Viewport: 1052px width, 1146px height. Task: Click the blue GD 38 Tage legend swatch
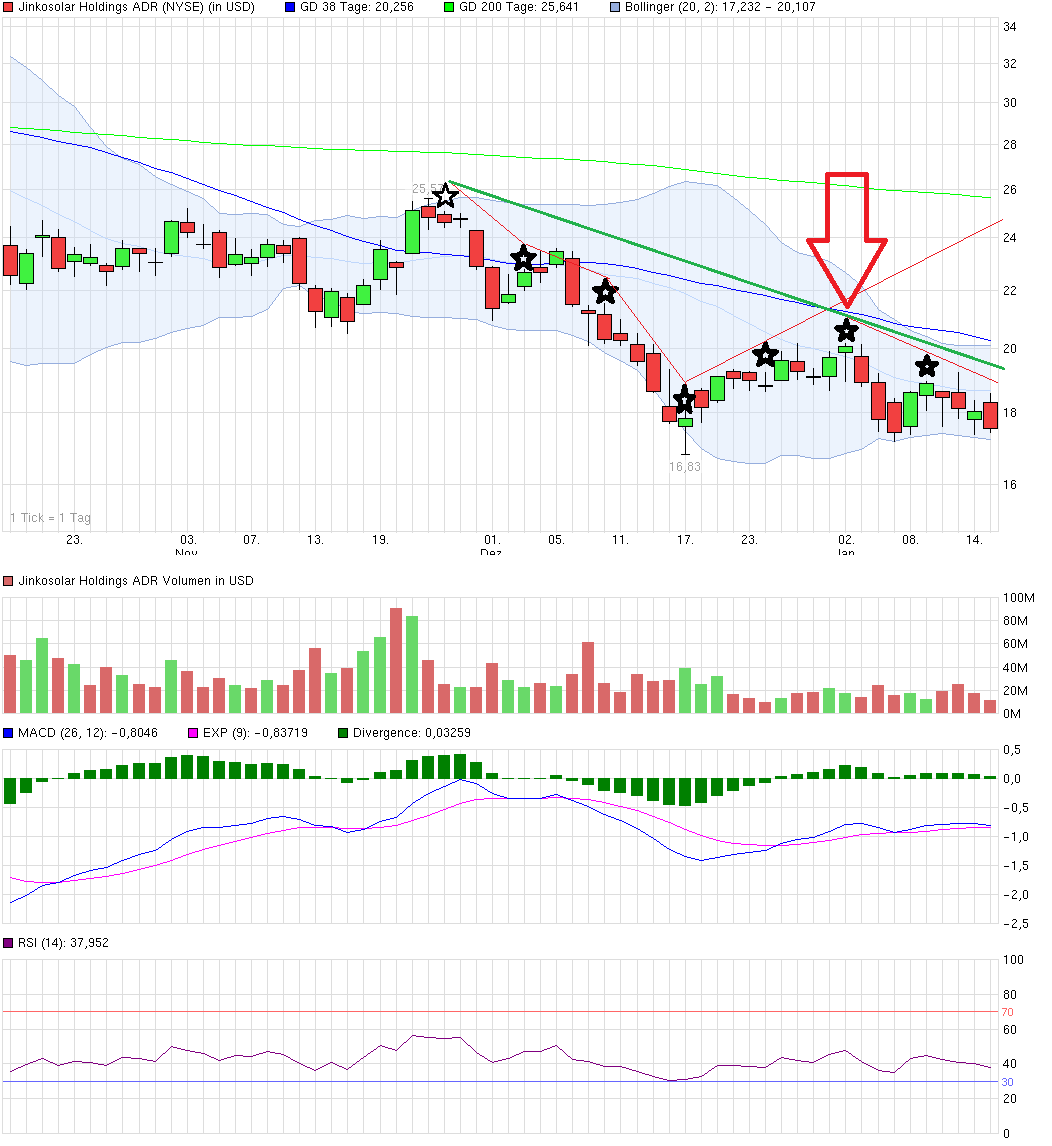(x=290, y=7)
